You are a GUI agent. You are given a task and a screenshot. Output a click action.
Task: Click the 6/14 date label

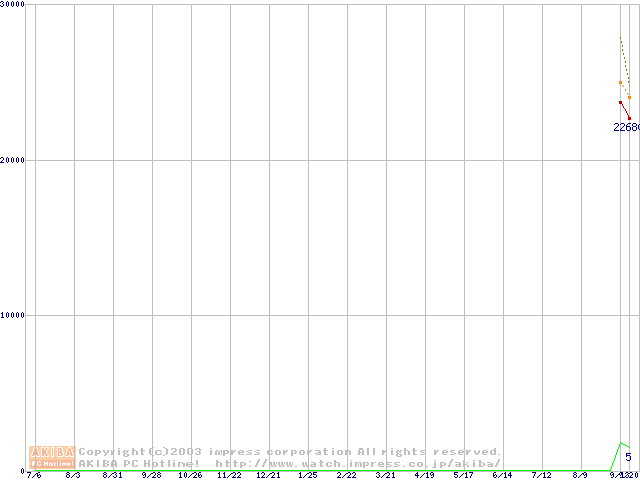[x=502, y=475]
